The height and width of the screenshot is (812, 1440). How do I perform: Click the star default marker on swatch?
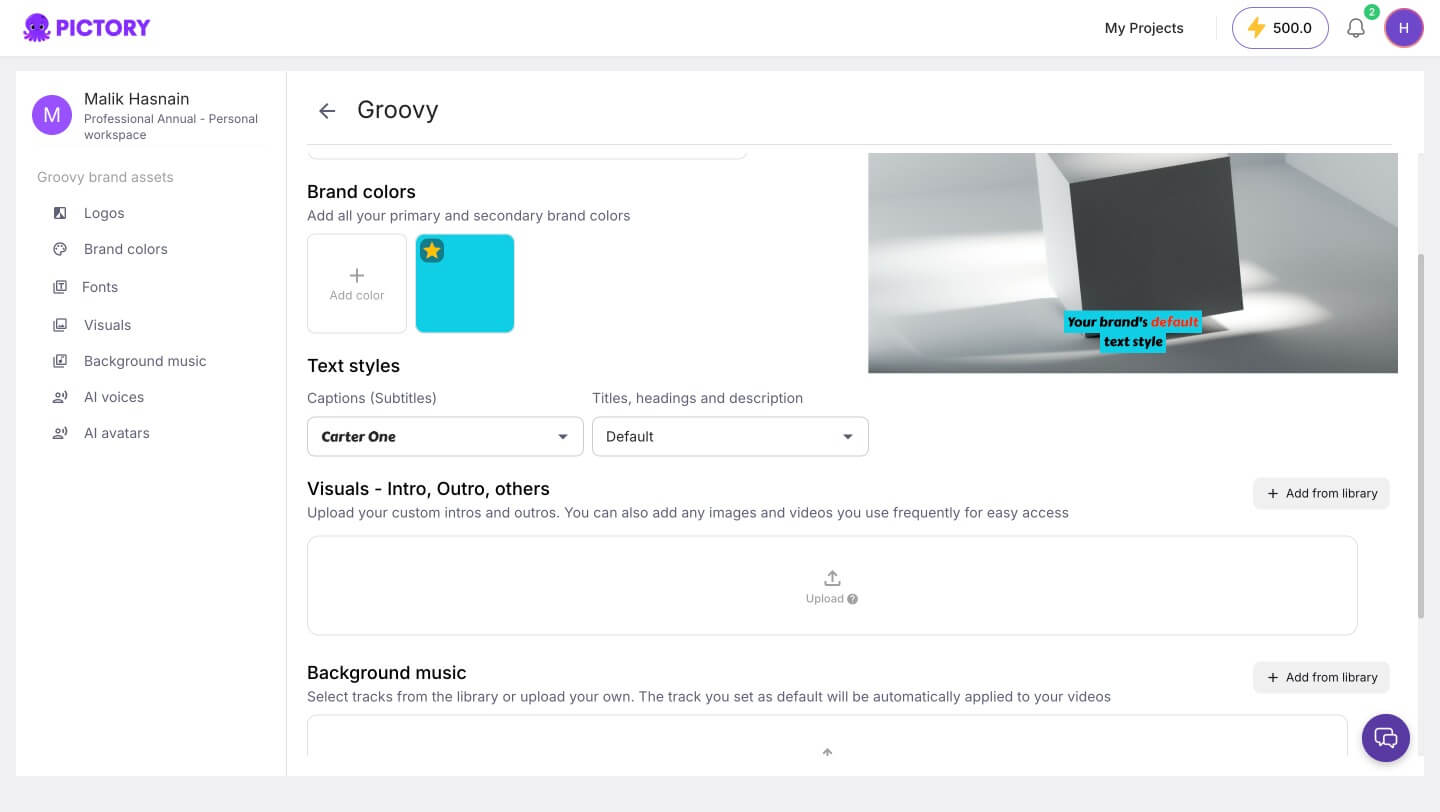(x=432, y=251)
